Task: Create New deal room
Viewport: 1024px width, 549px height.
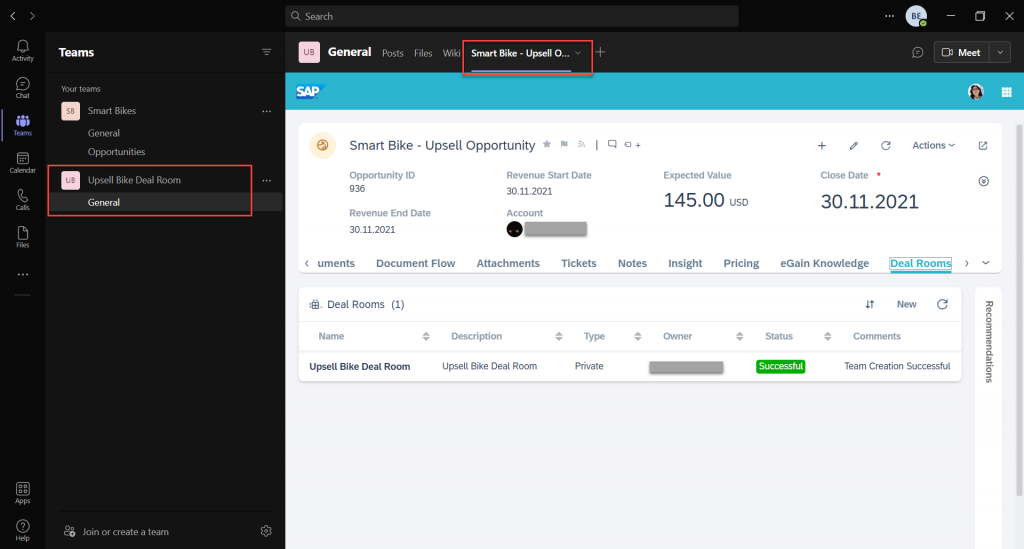Action: 906,304
